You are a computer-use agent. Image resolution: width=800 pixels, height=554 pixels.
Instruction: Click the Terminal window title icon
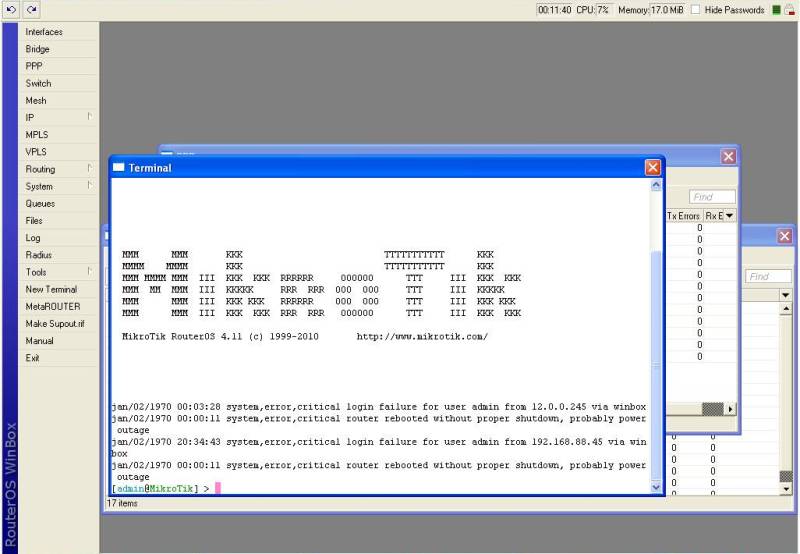(118, 167)
